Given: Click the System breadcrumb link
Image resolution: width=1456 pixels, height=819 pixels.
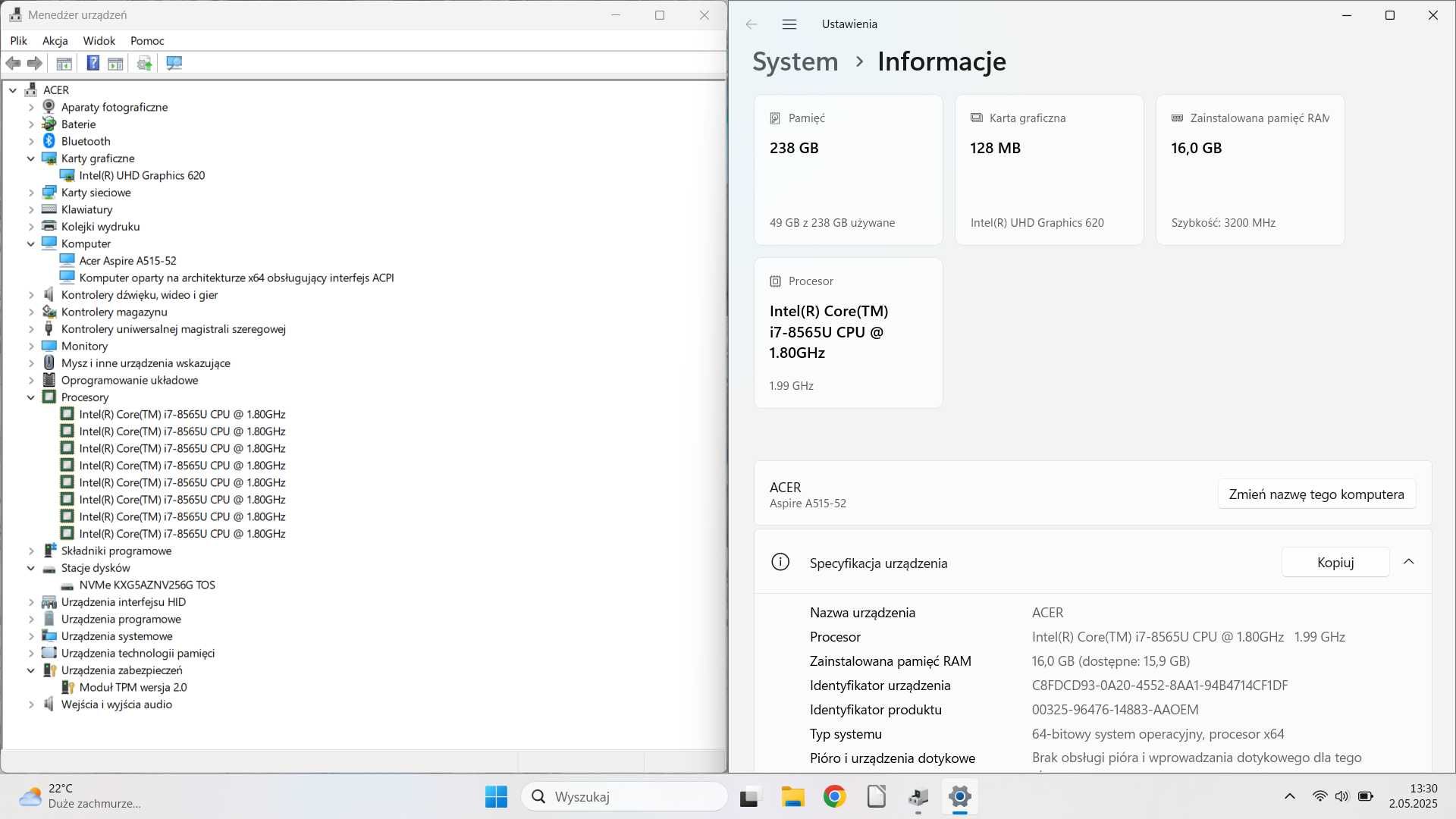Looking at the screenshot, I should tap(795, 61).
